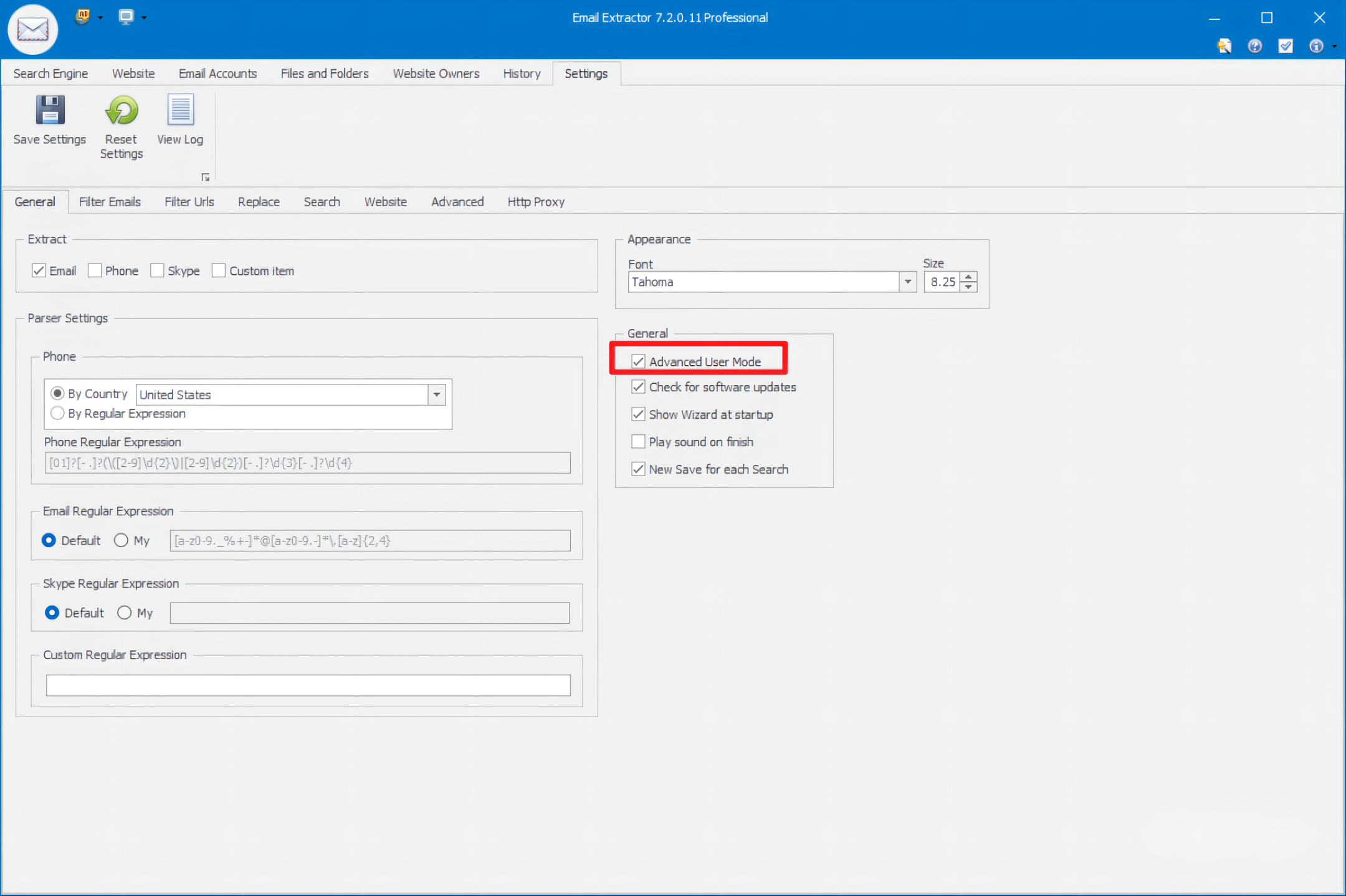Click the Custom Regular Expression input field

(x=308, y=685)
